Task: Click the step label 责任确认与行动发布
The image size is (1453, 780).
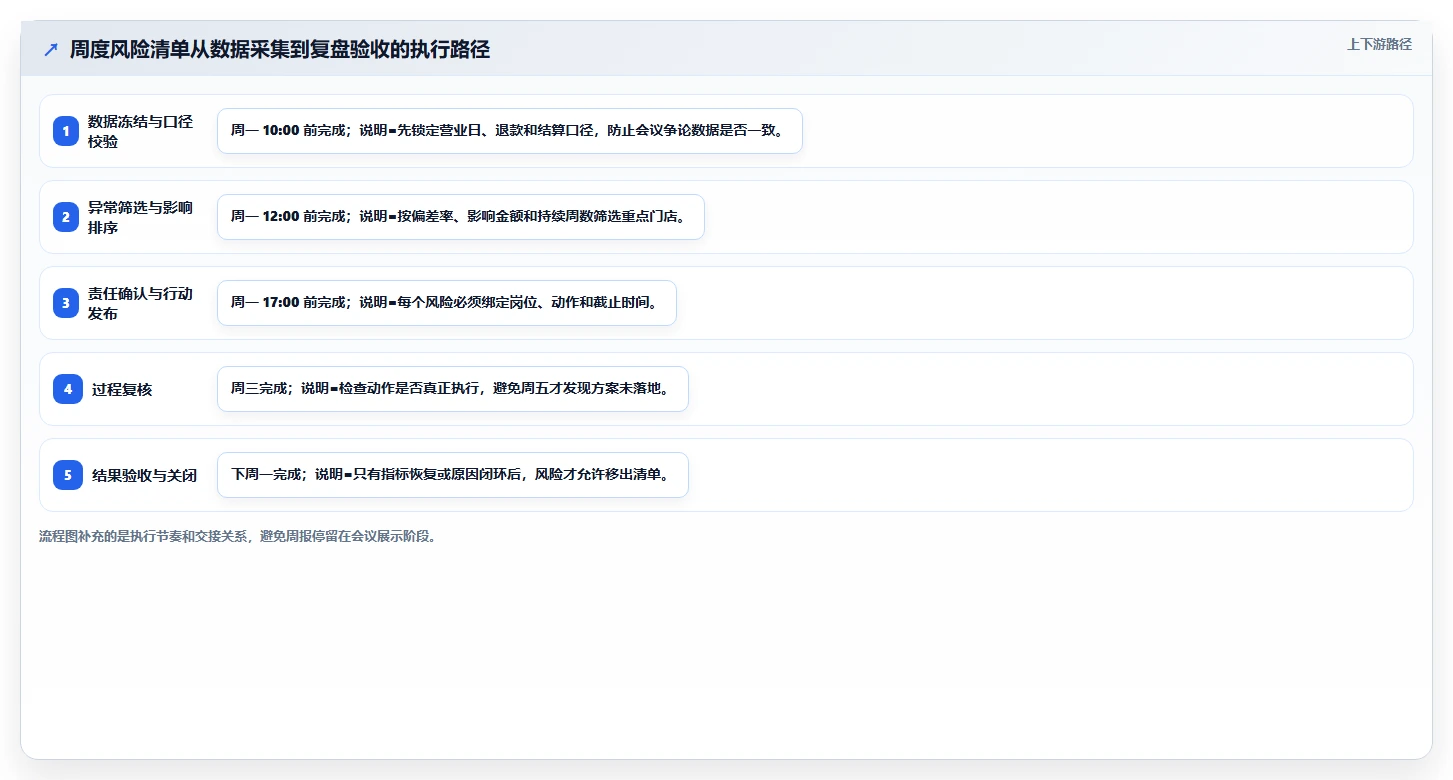Action: [x=140, y=303]
